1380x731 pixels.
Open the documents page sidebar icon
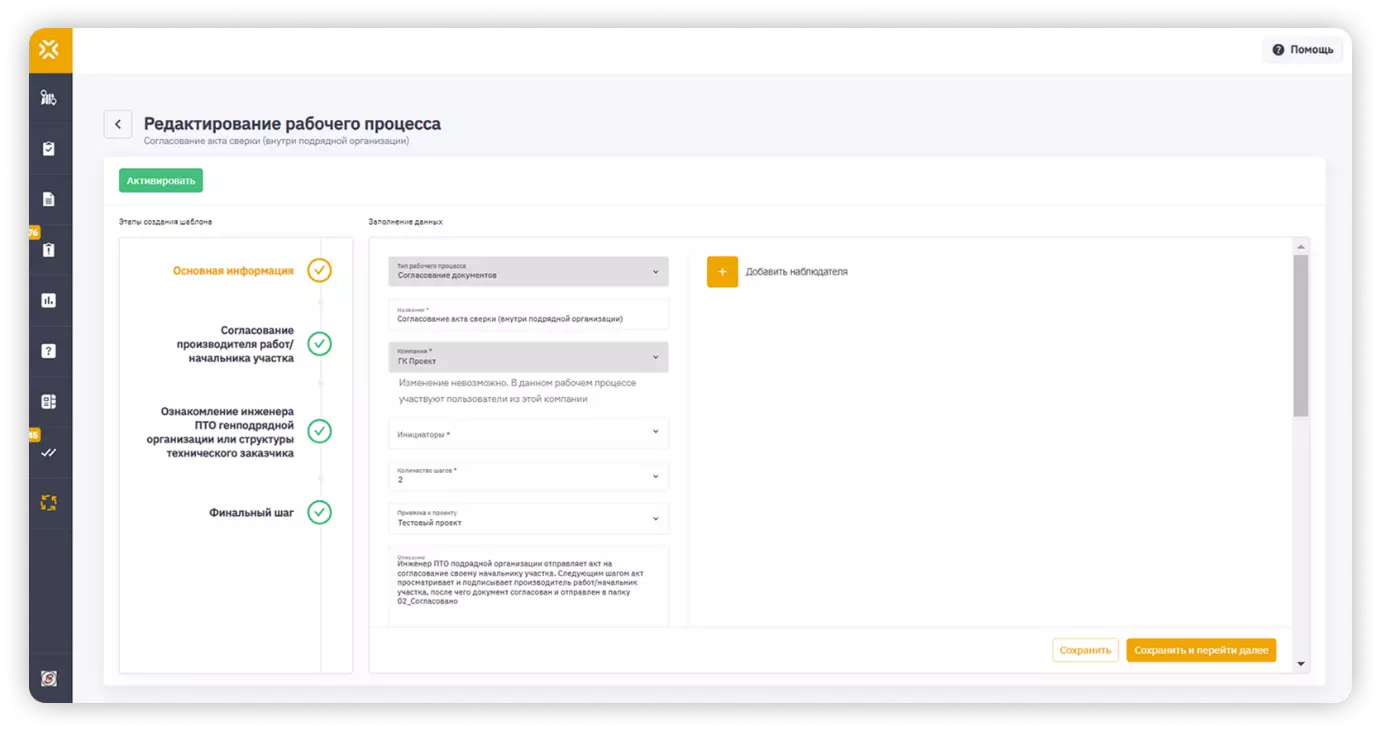click(x=49, y=199)
